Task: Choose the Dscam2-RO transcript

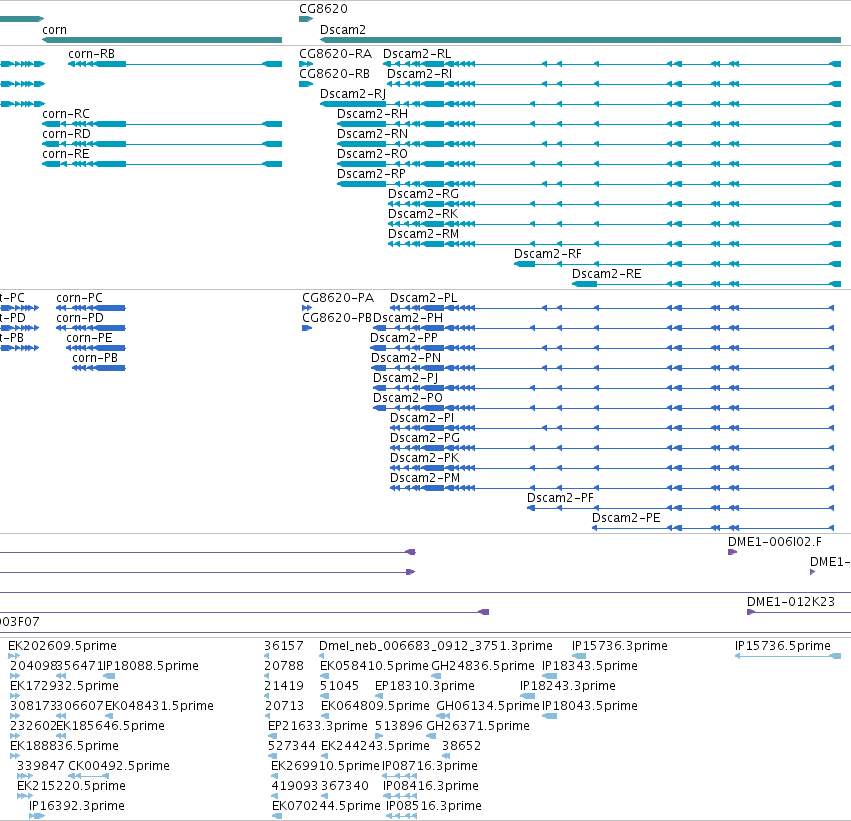Action: pos(372,154)
